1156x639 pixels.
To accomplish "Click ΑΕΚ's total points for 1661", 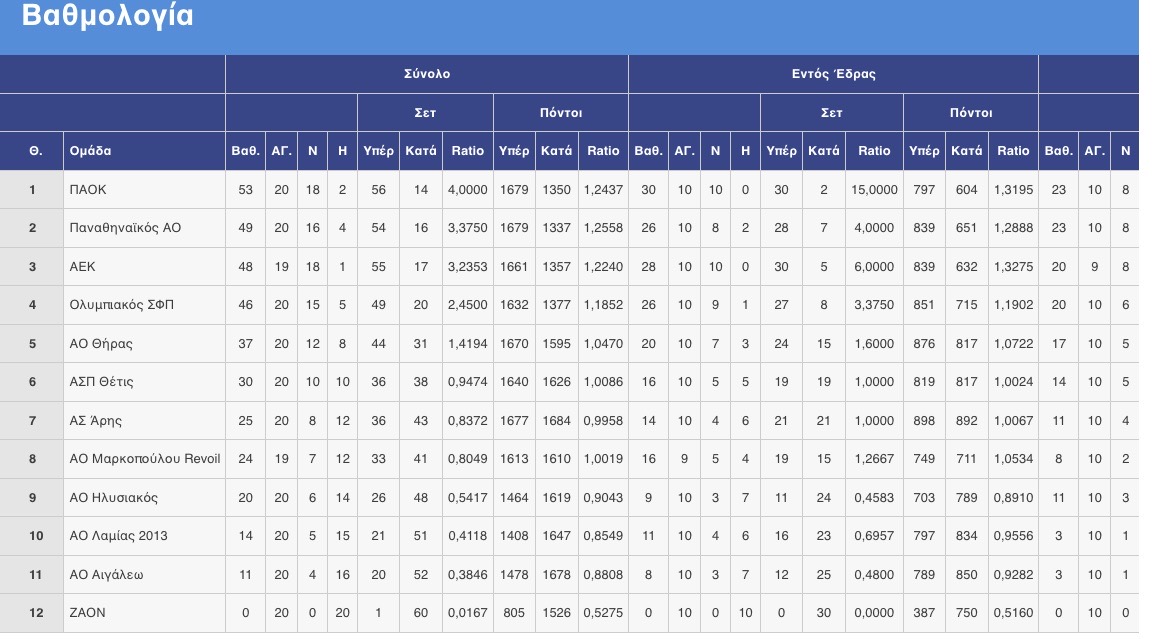I will [514, 267].
